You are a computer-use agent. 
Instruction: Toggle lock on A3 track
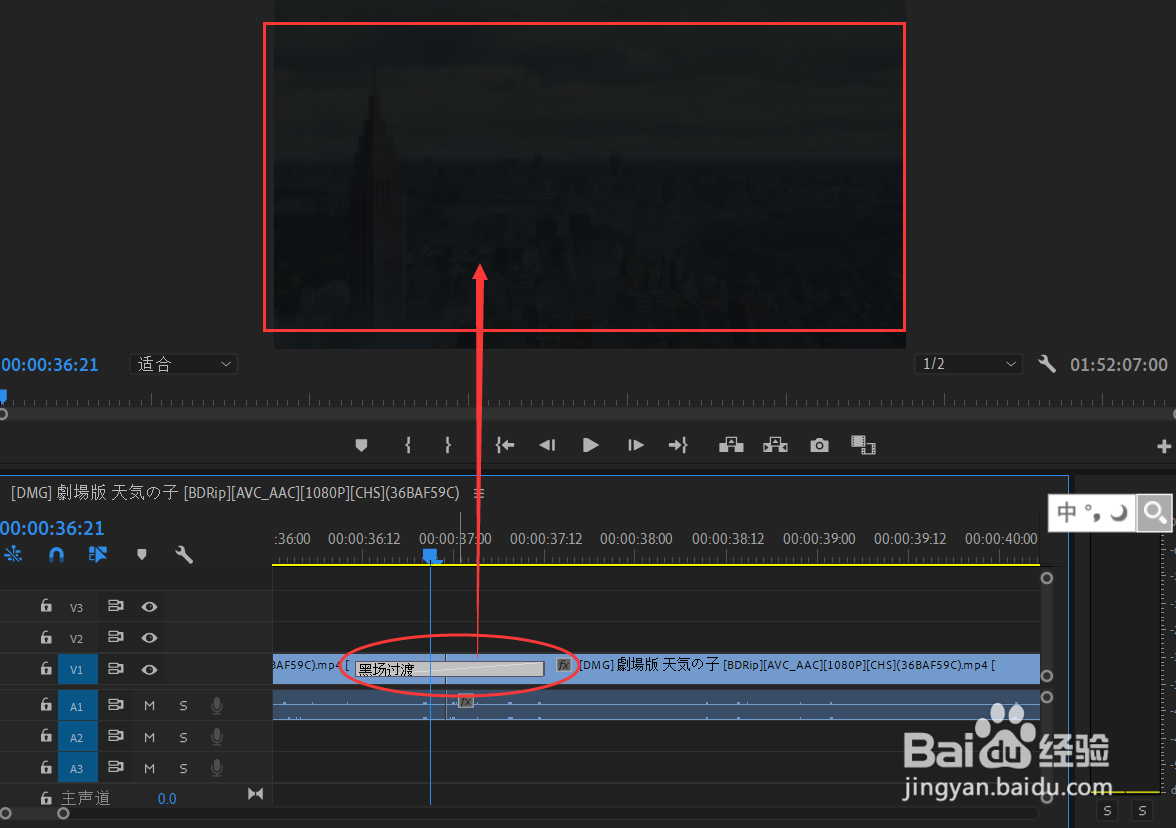click(x=46, y=768)
